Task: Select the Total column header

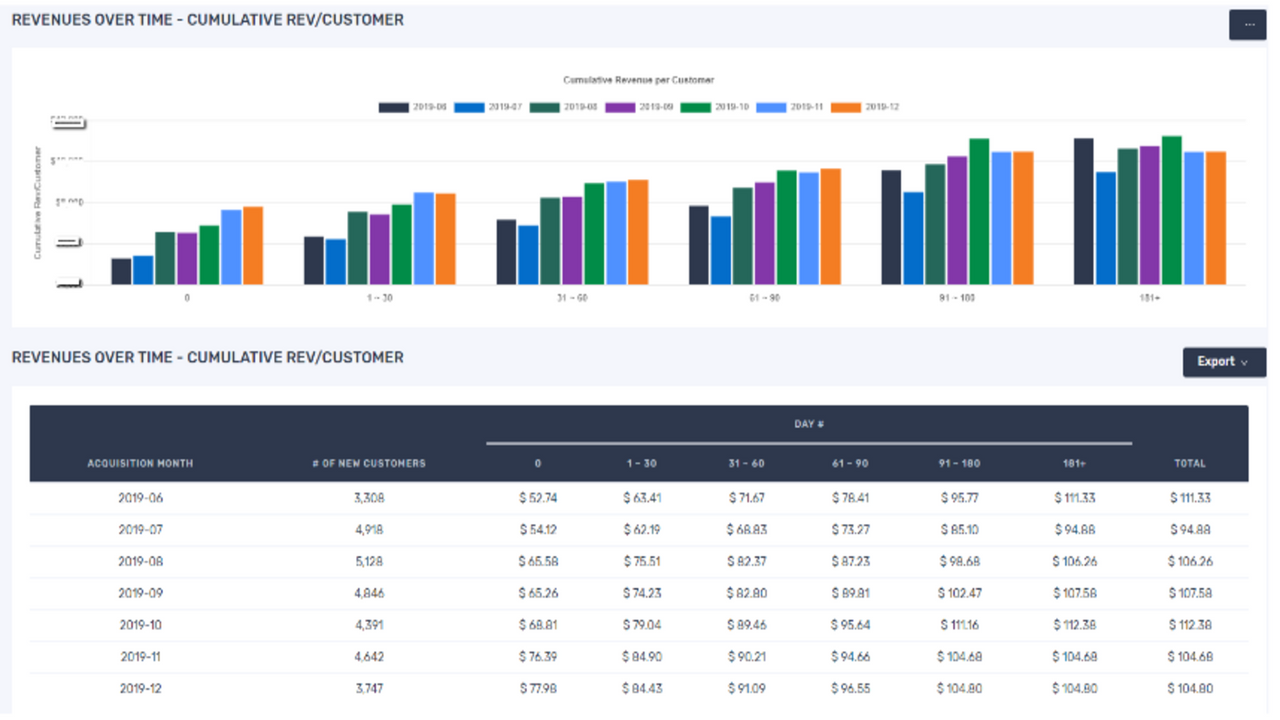Action: coord(1190,464)
